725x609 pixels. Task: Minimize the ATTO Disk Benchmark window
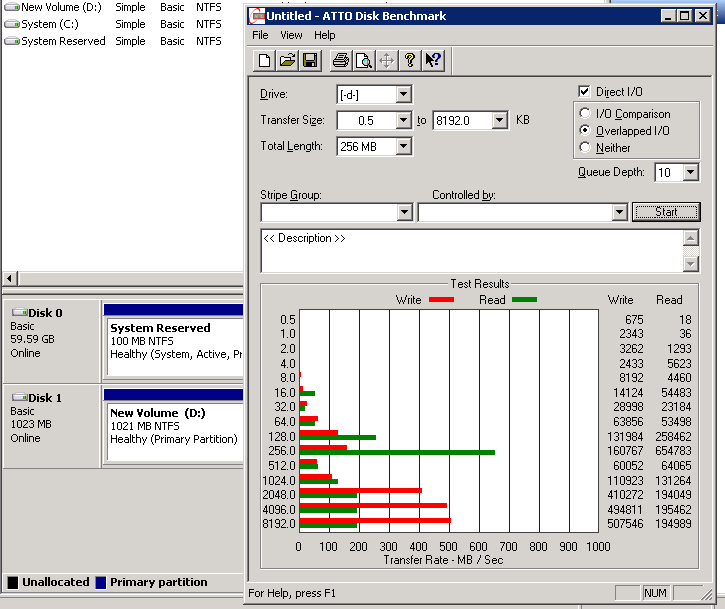[x=667, y=16]
